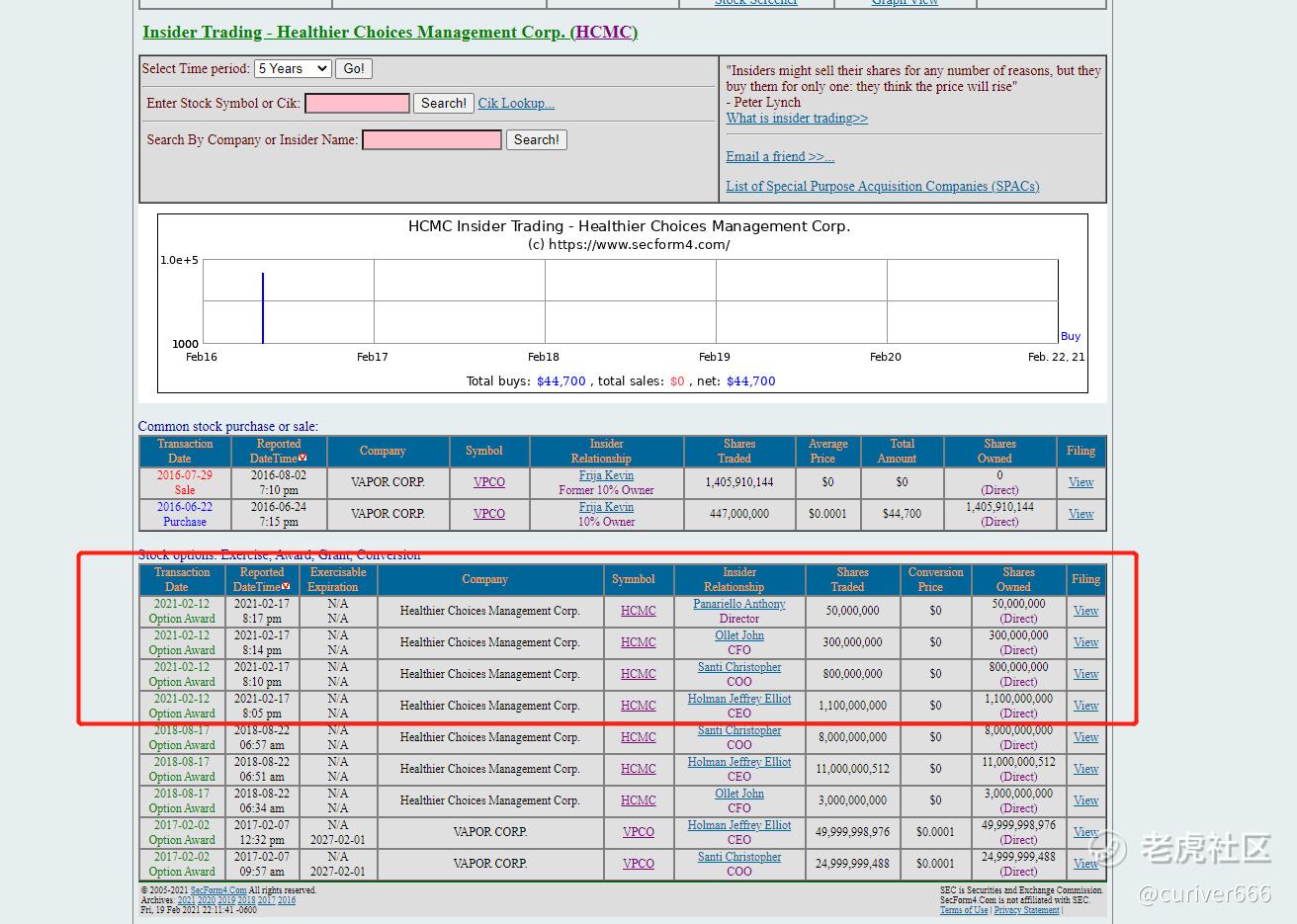Image resolution: width=1297 pixels, height=924 pixels.
Task: Open the Cik Lookup link
Action: (516, 103)
